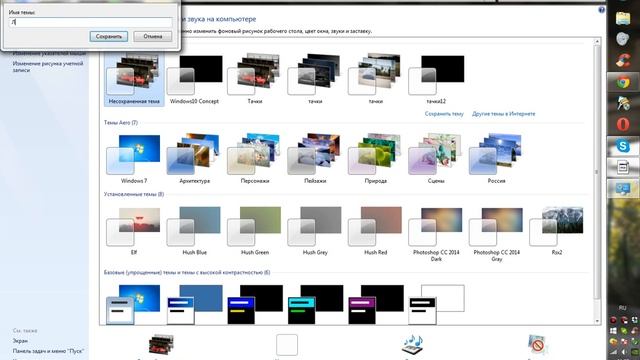Click Отмена button in theme name dialog
This screenshot has height=360, width=640.
pyautogui.click(x=153, y=36)
